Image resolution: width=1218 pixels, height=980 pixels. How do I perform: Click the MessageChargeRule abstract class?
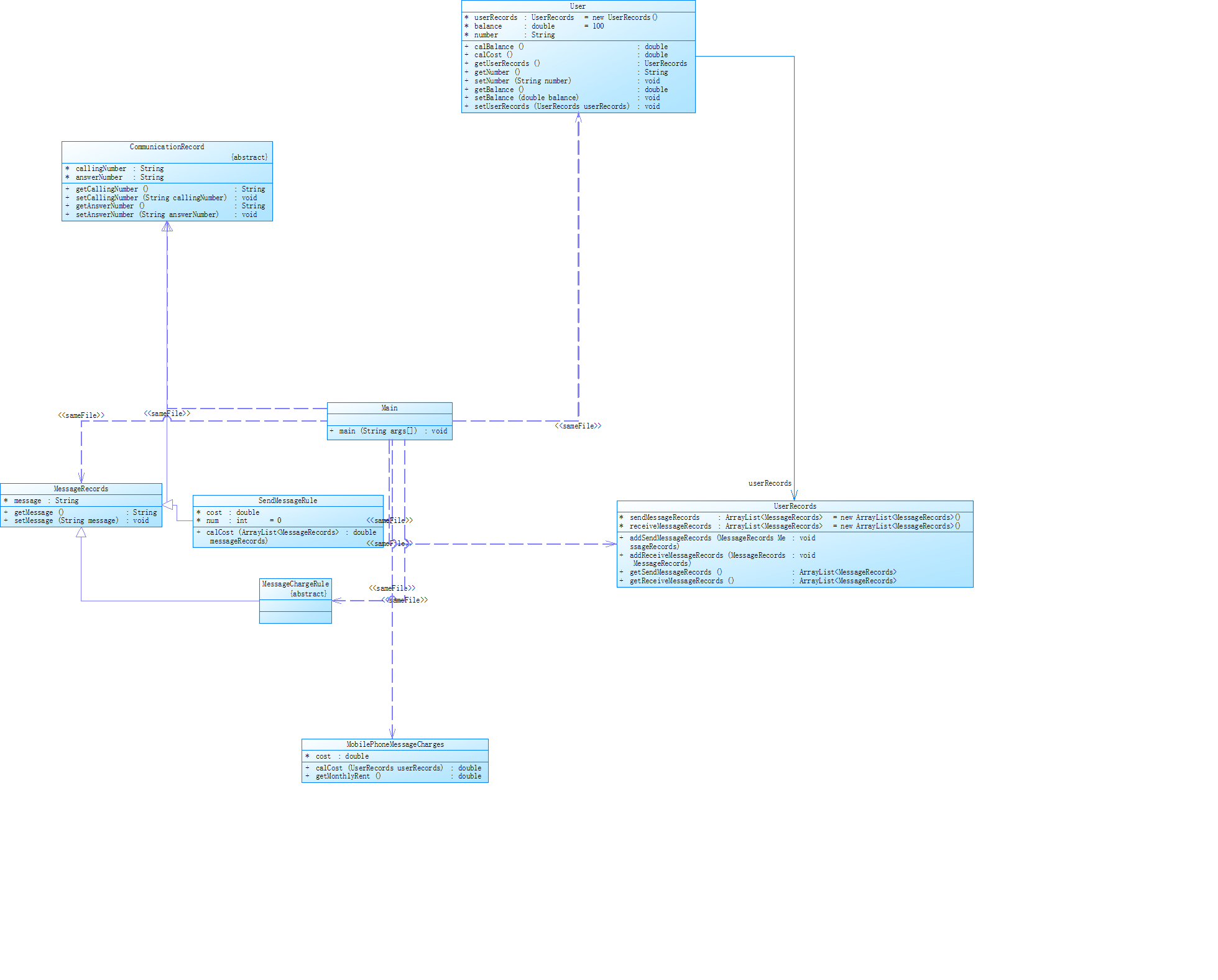(x=295, y=585)
